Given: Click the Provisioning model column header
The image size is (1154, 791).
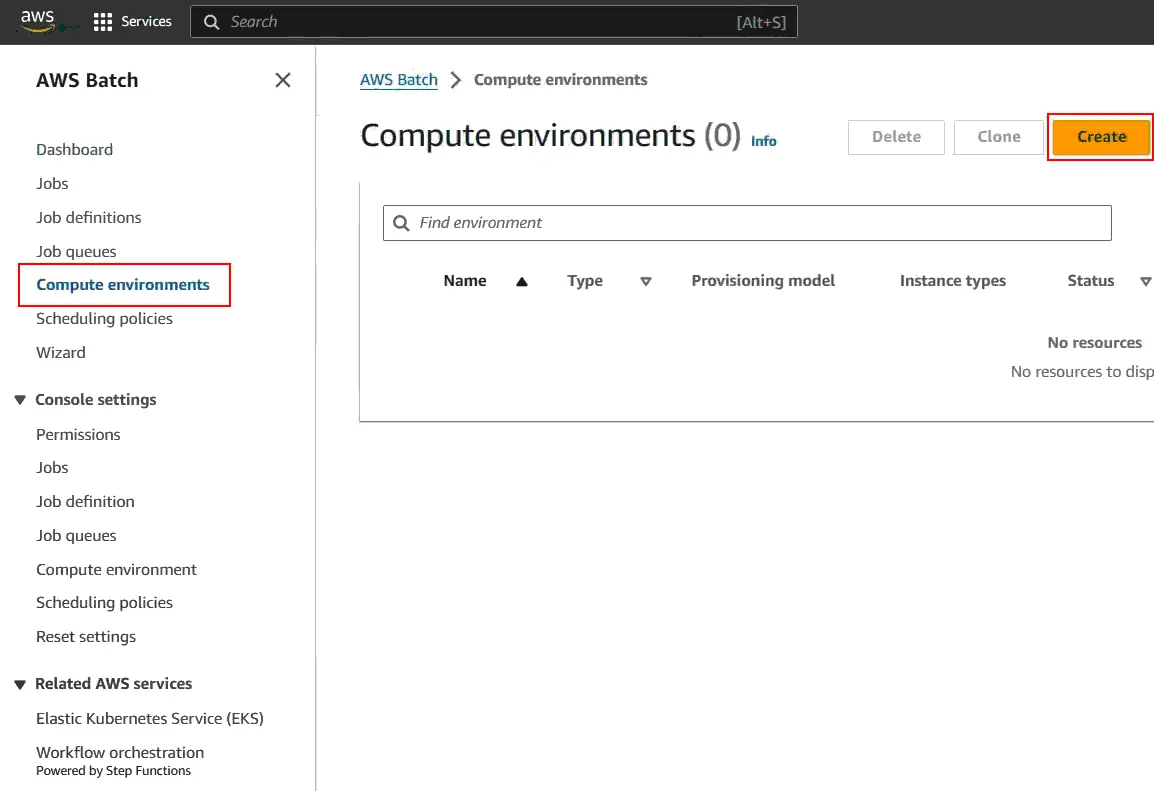Looking at the screenshot, I should point(763,281).
